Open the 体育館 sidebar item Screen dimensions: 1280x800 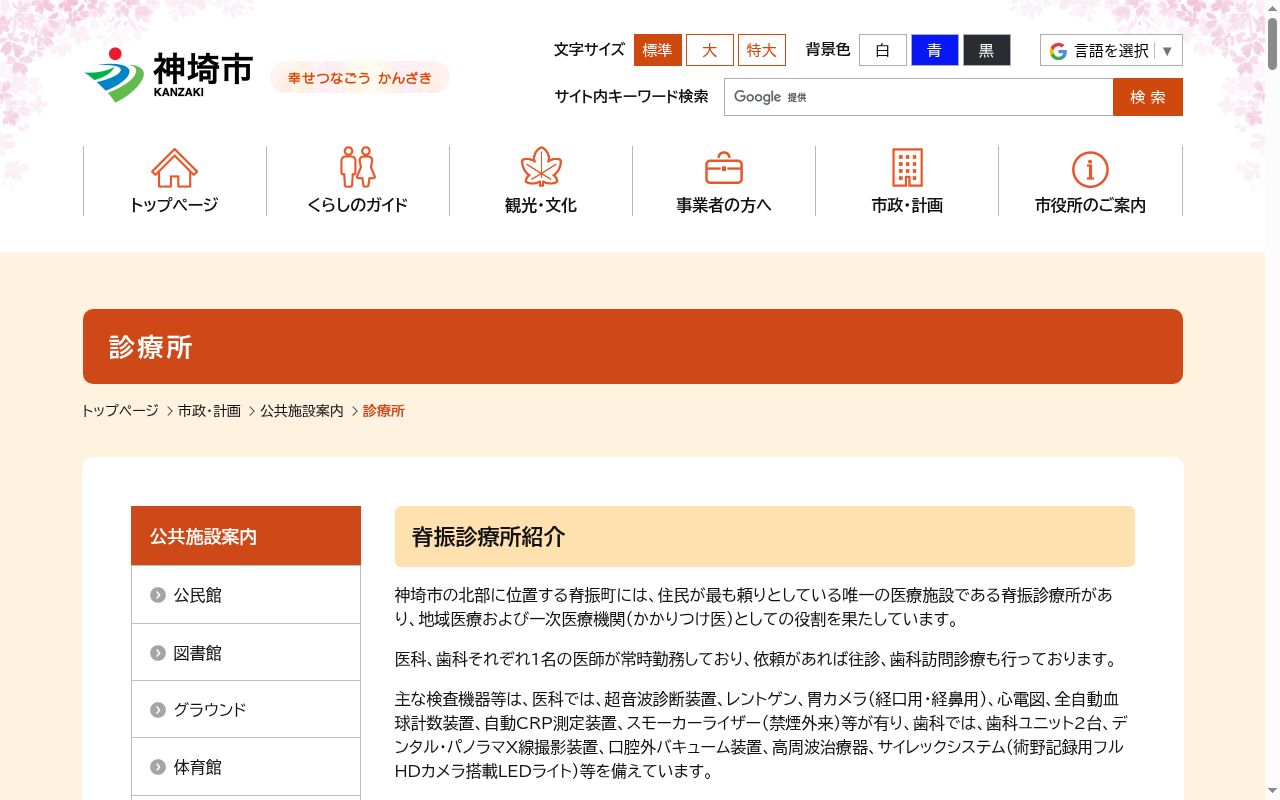point(246,767)
